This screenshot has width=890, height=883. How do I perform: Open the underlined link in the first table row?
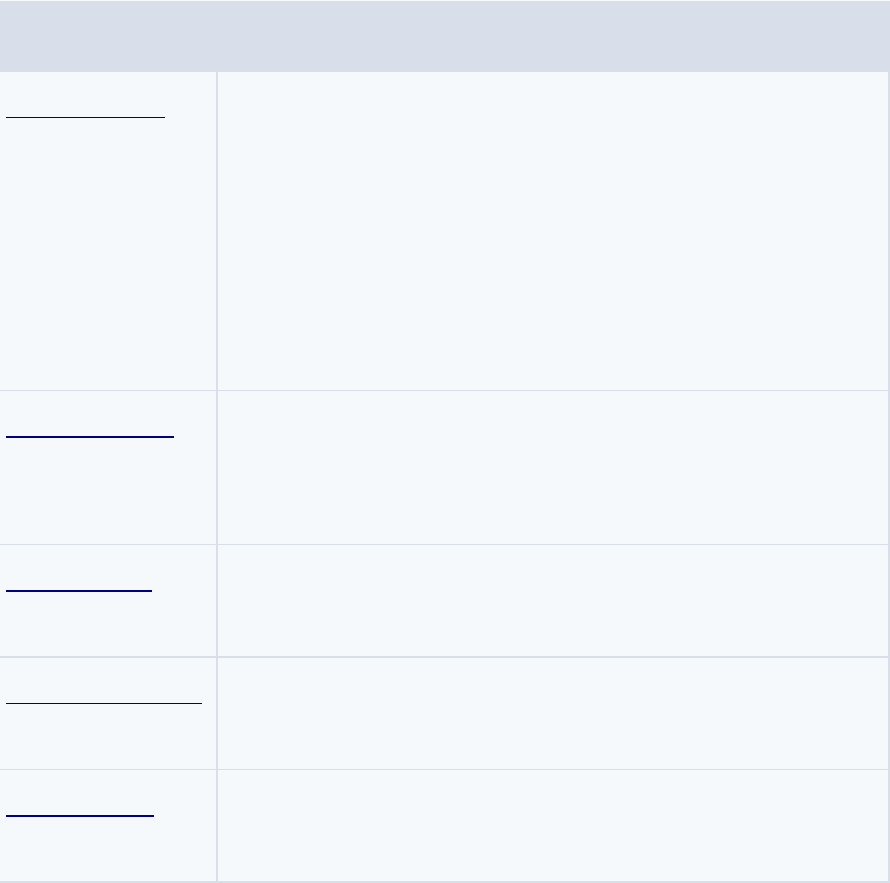tap(85, 117)
